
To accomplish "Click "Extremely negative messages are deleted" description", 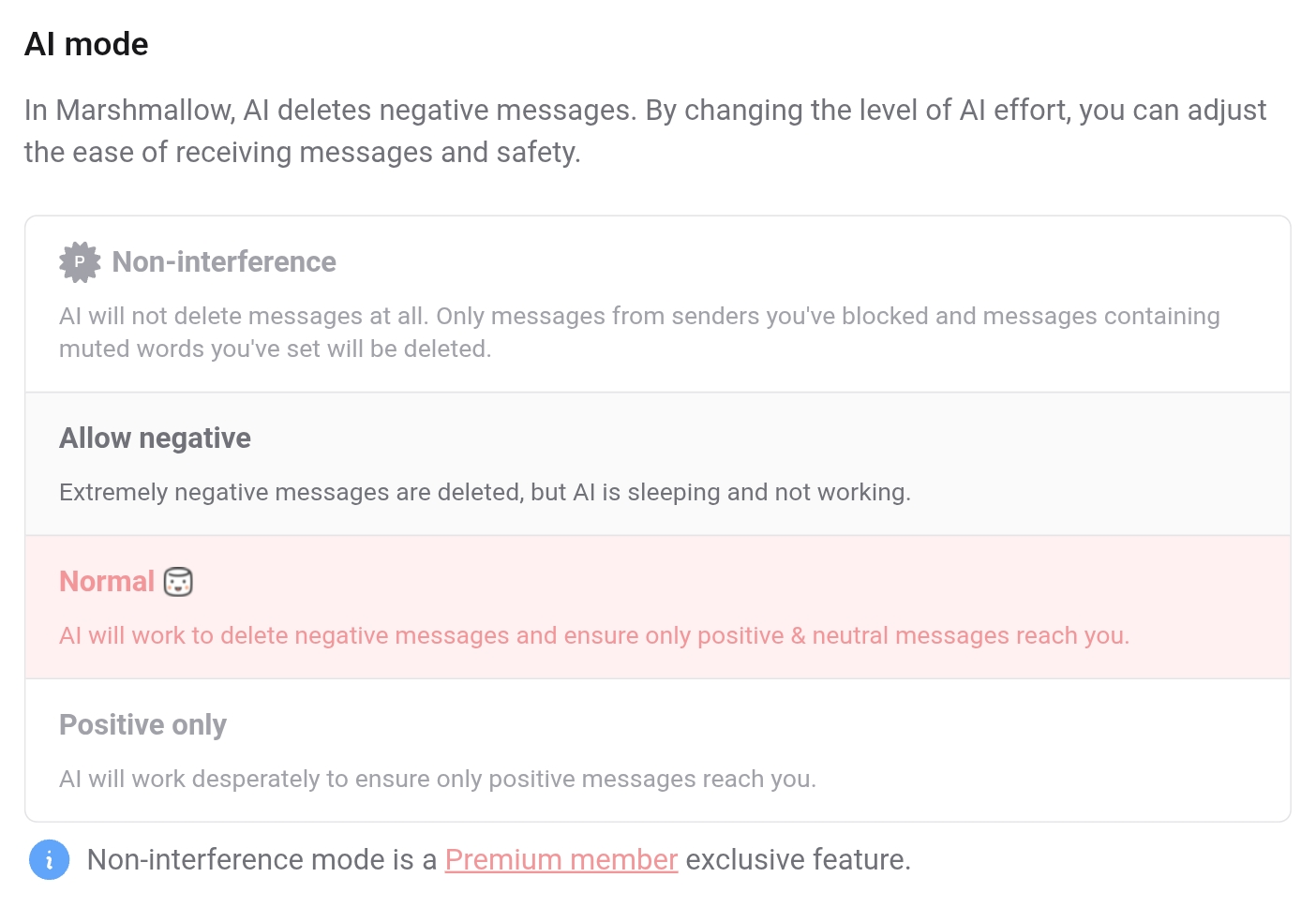I will (485, 492).
